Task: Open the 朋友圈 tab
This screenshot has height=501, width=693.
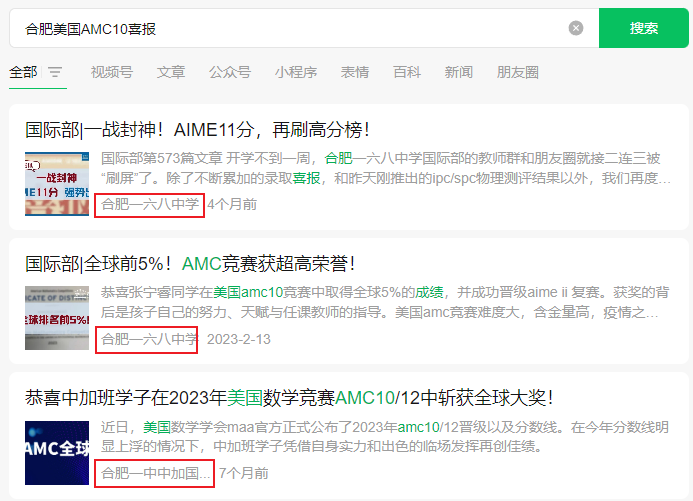Action: [x=518, y=72]
